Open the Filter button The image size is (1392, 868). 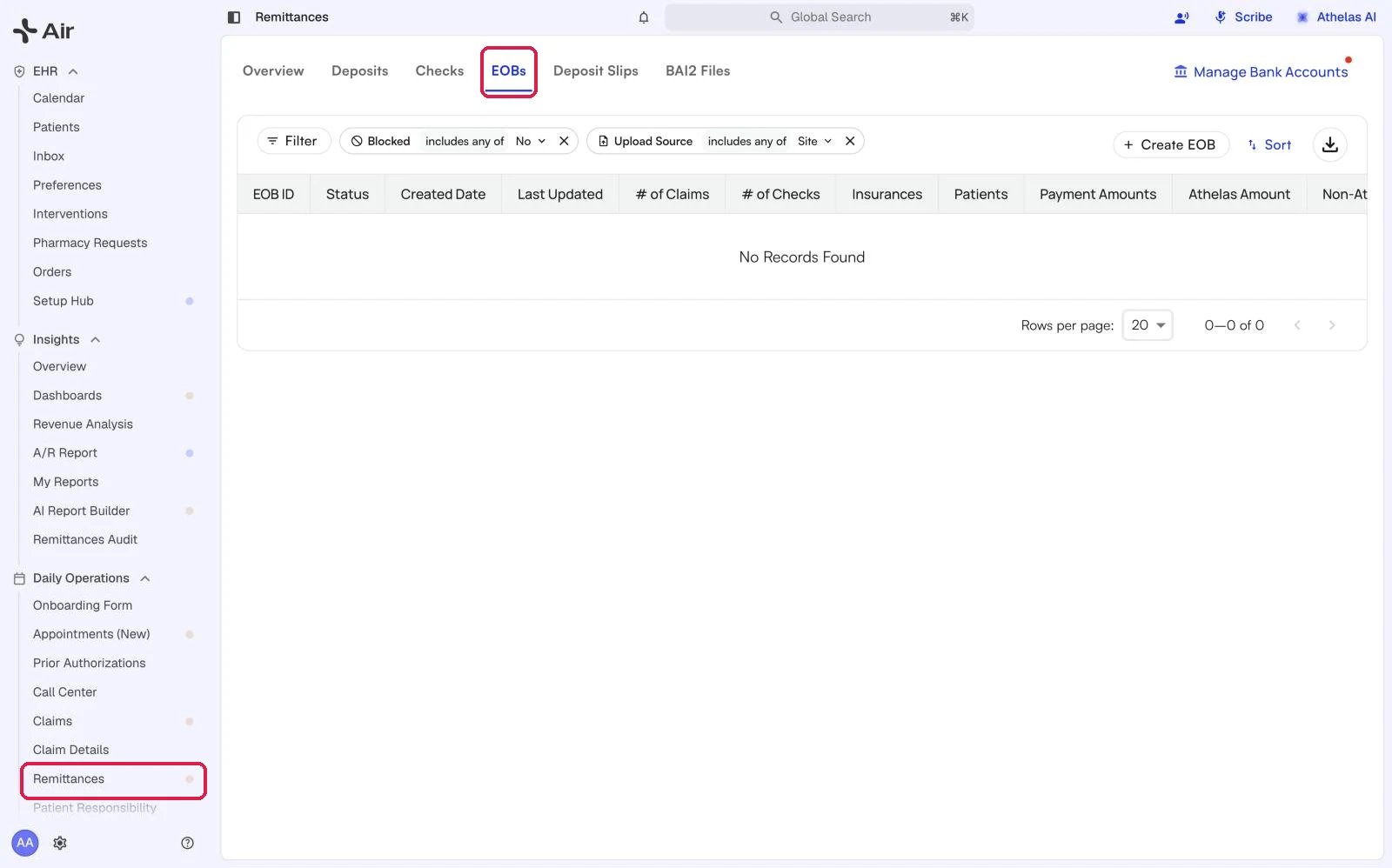pos(293,141)
